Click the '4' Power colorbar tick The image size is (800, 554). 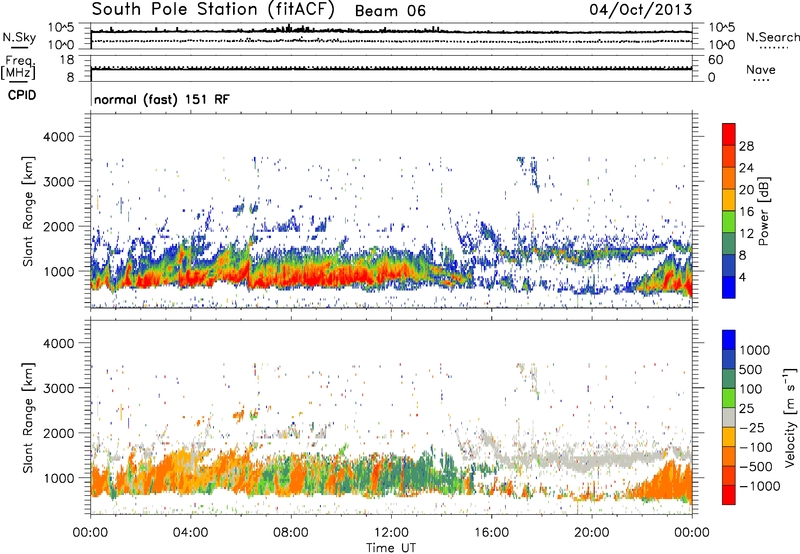click(742, 277)
